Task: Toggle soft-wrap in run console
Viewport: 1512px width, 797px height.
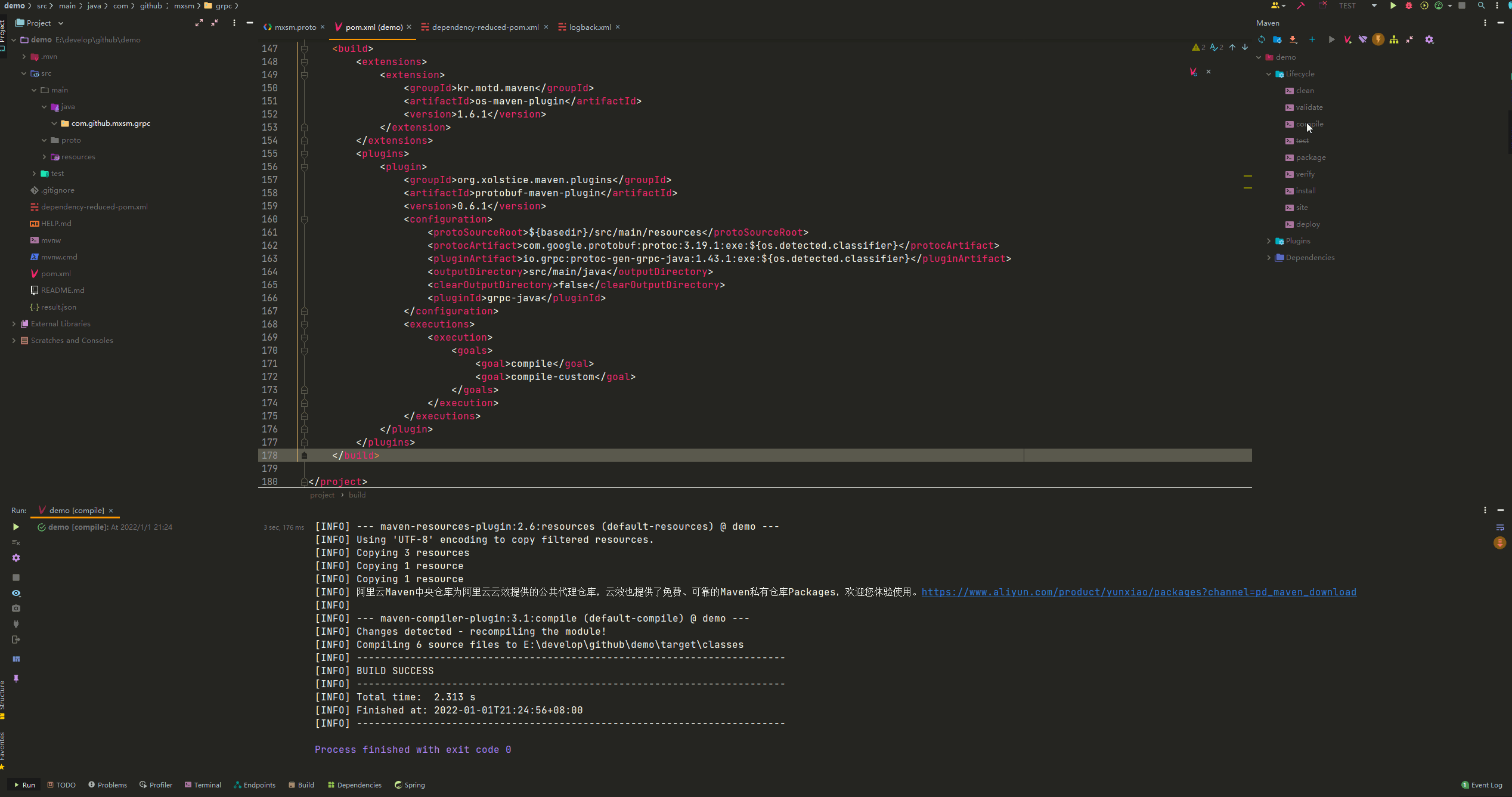Action: pyautogui.click(x=1500, y=527)
